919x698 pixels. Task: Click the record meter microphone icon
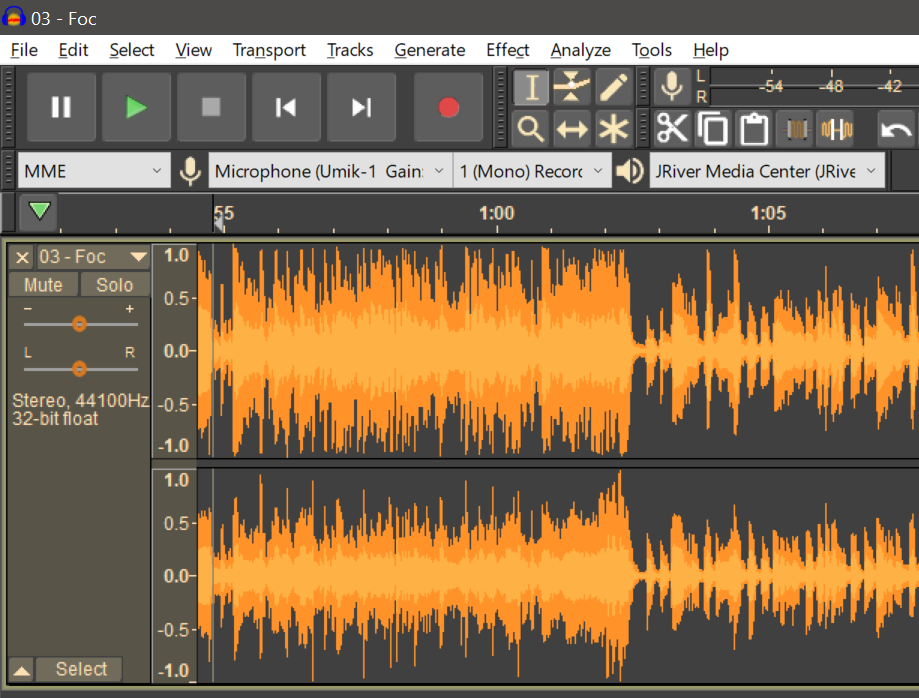672,87
